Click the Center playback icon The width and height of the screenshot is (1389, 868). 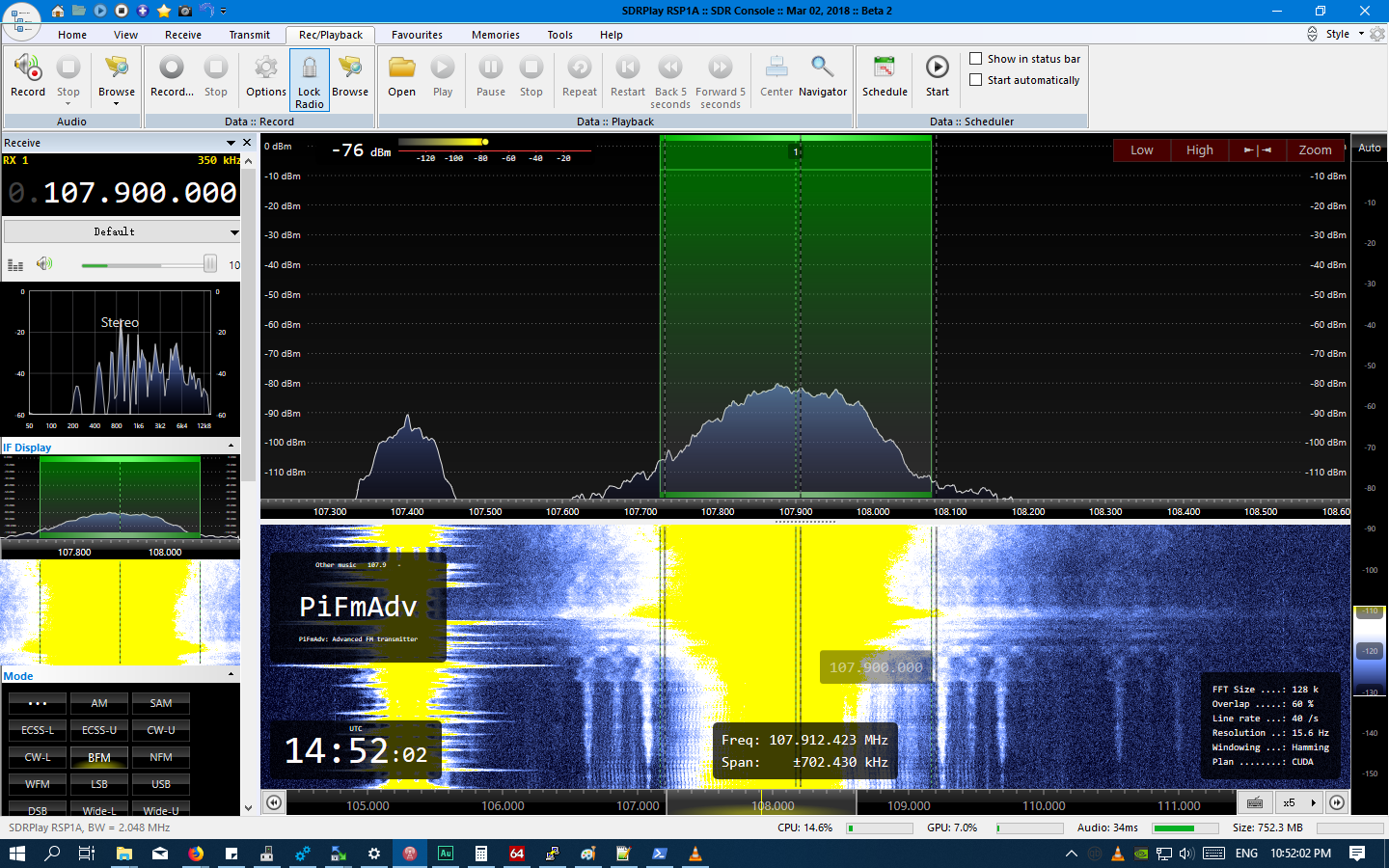[x=776, y=75]
